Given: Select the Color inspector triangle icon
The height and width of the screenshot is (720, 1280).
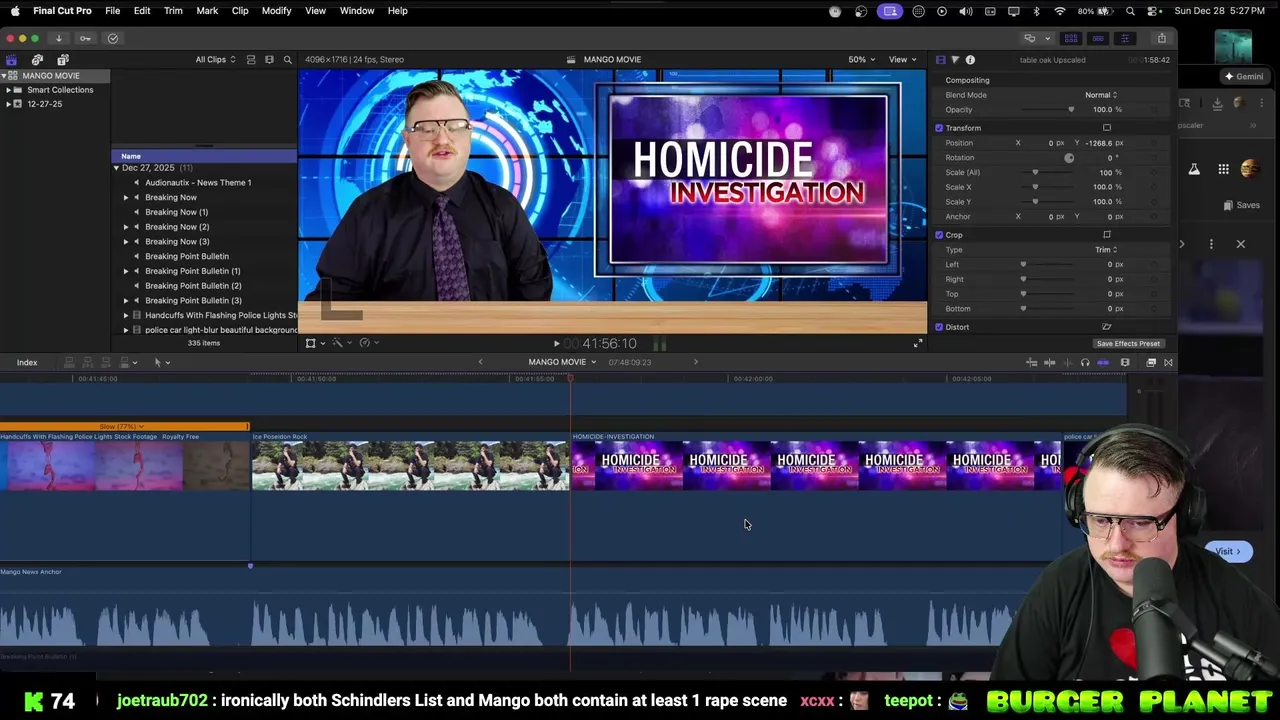Looking at the screenshot, I should pyautogui.click(x=955, y=60).
